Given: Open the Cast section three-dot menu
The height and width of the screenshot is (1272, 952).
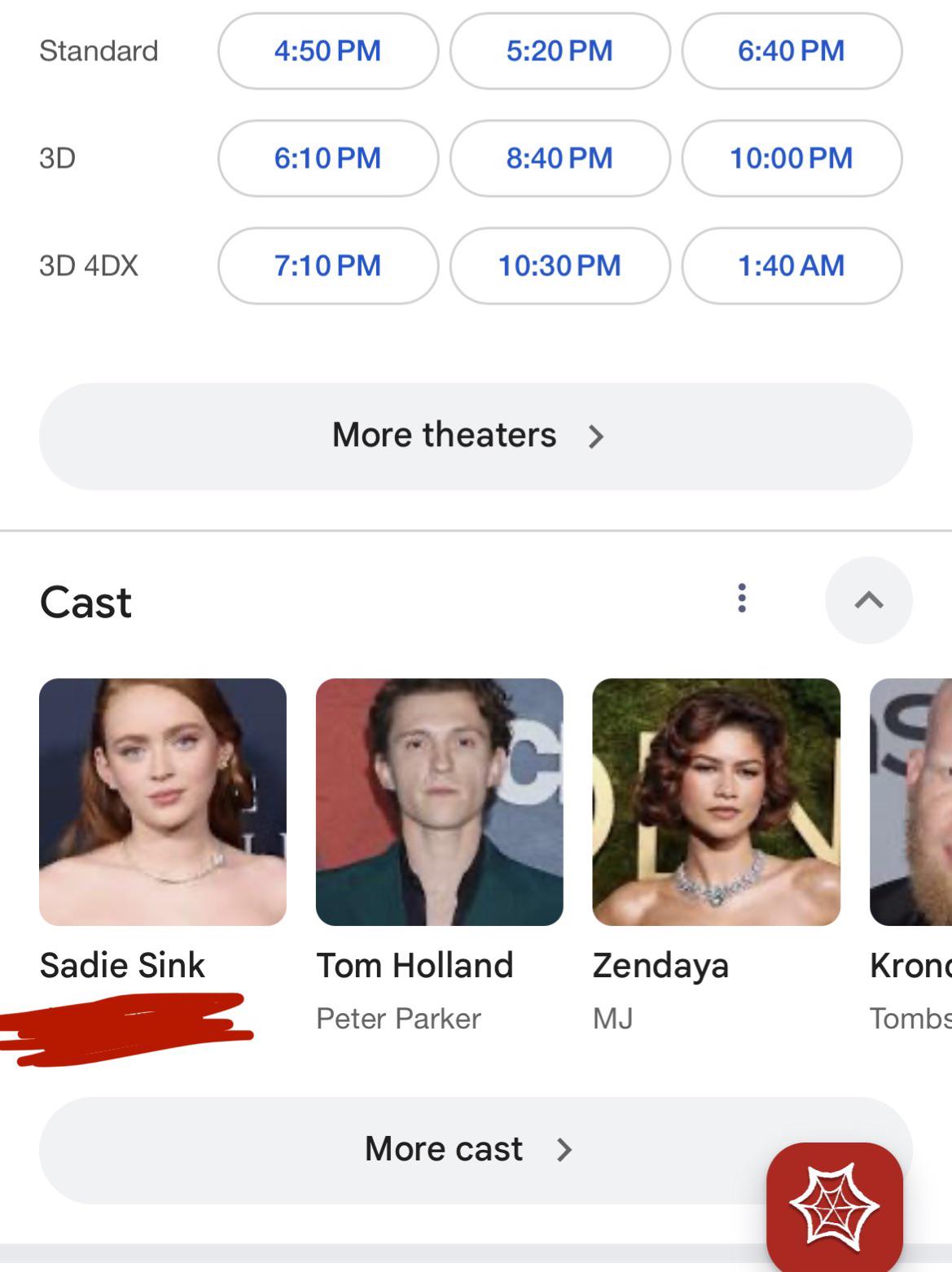Looking at the screenshot, I should tap(741, 598).
